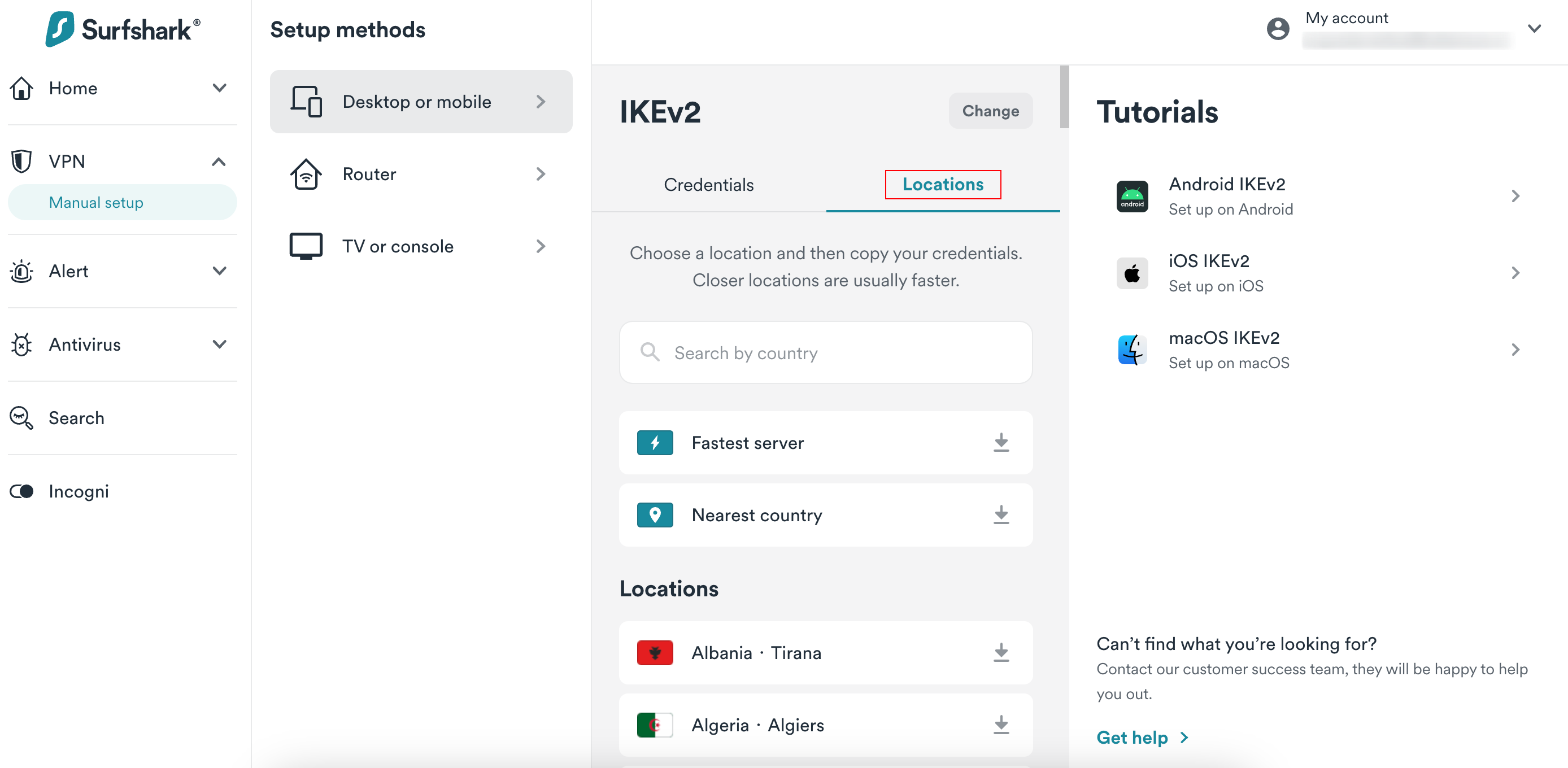Open the My account dropdown arrow

click(1534, 29)
